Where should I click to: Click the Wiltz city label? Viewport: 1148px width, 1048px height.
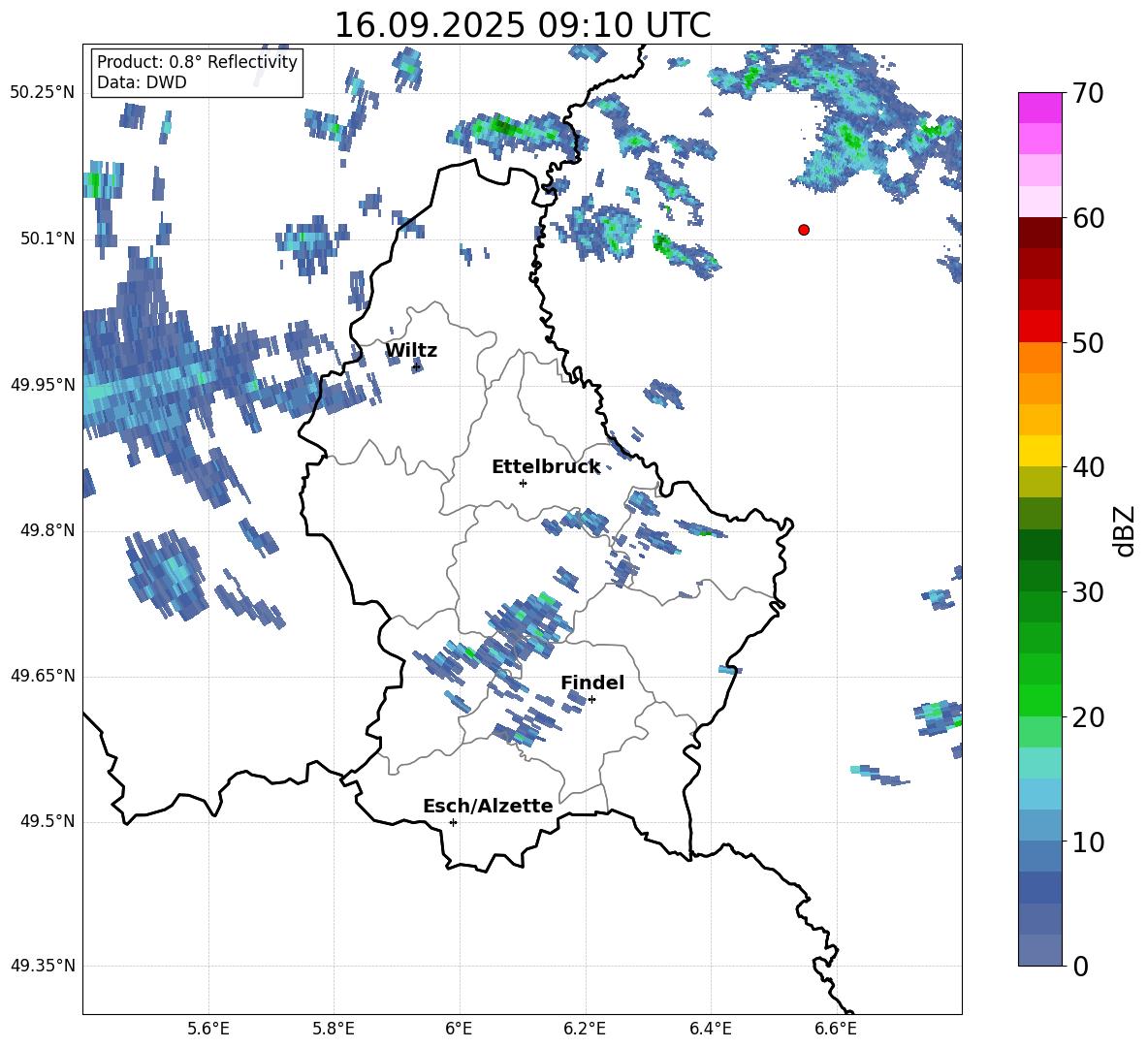[x=411, y=351]
